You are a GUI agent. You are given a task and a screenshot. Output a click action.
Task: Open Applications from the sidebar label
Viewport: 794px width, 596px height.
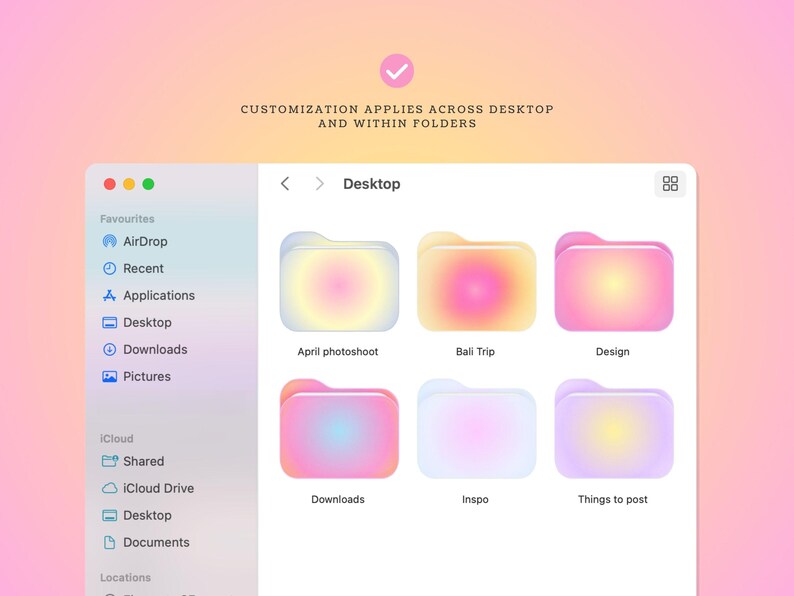point(159,296)
